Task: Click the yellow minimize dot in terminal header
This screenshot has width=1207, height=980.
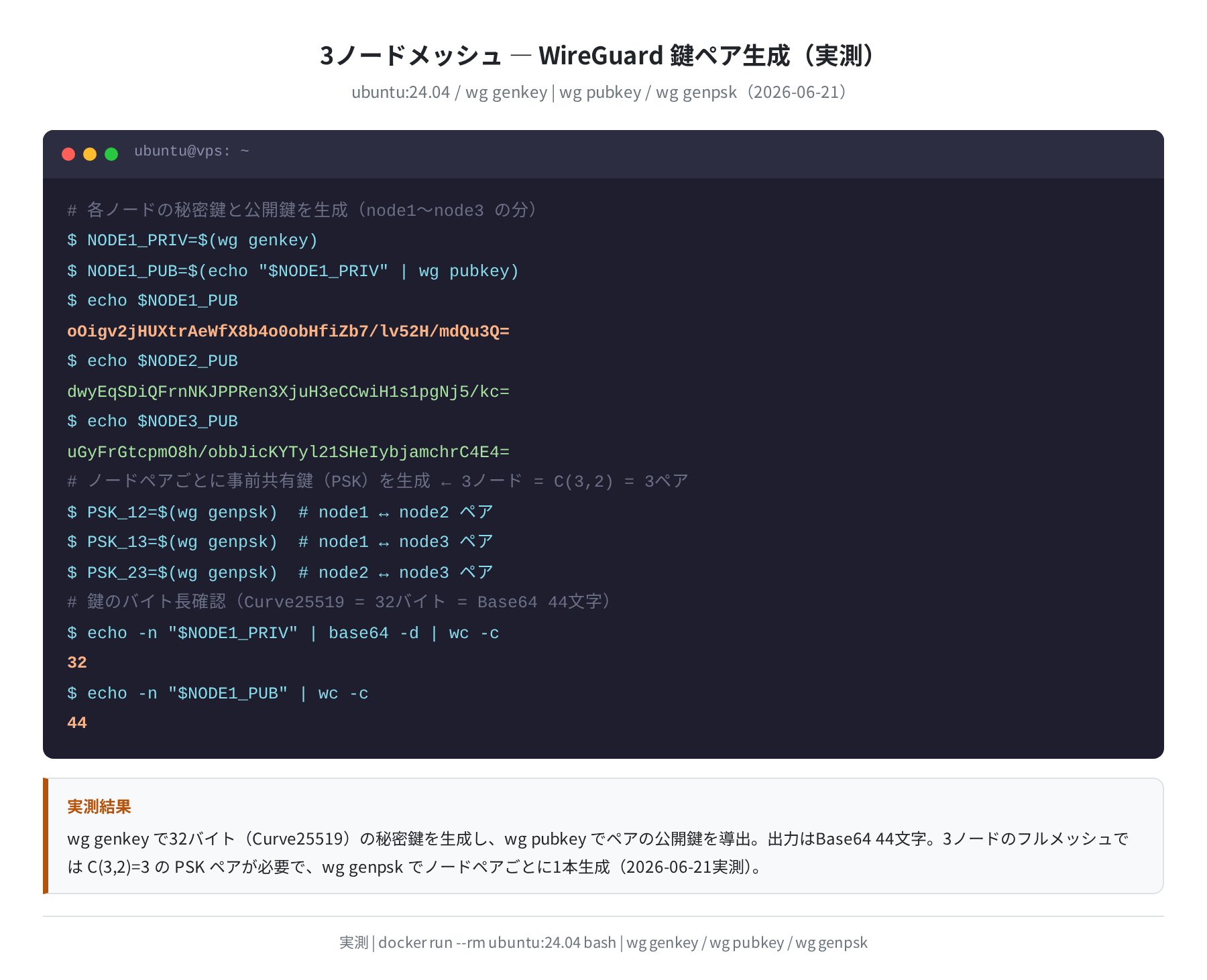Action: pyautogui.click(x=90, y=154)
